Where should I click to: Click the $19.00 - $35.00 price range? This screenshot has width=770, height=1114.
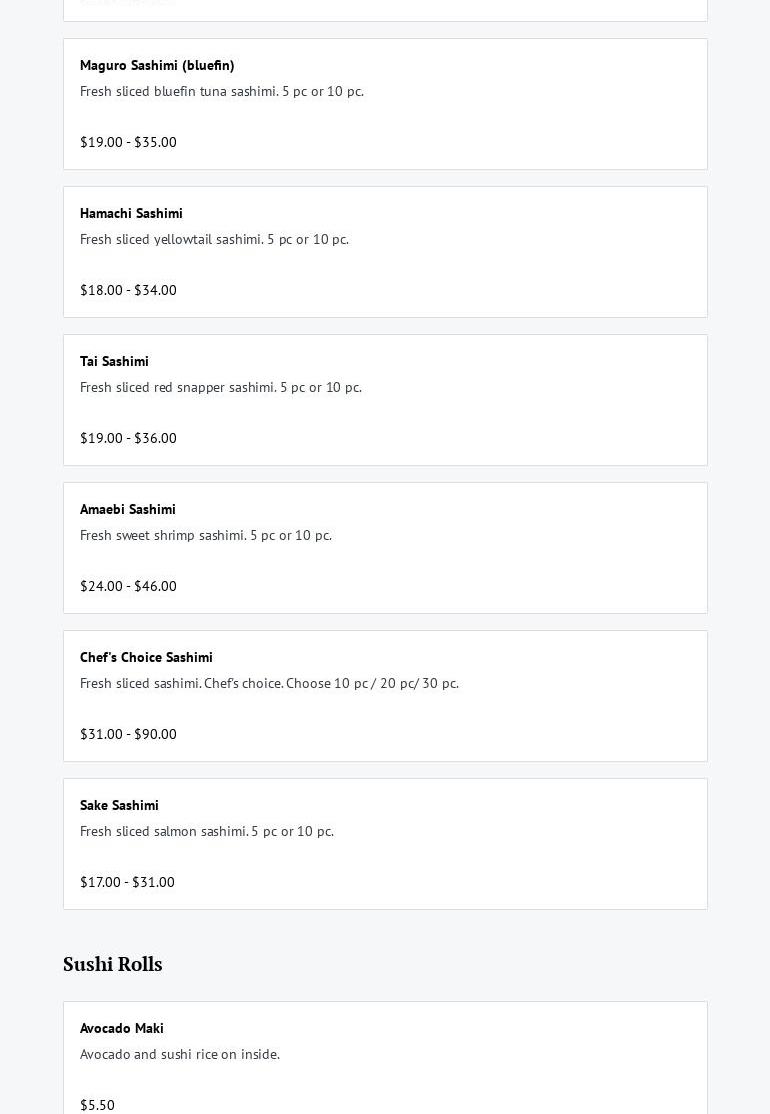click(x=128, y=143)
